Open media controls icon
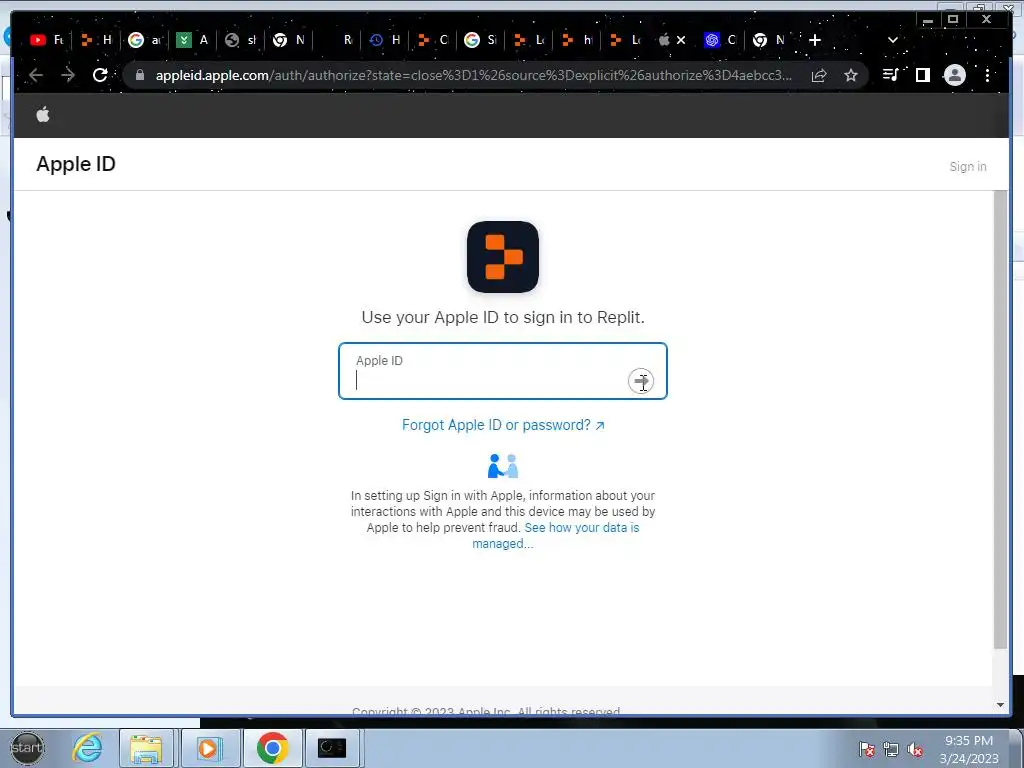Viewport: 1024px width, 768px height. (x=891, y=75)
